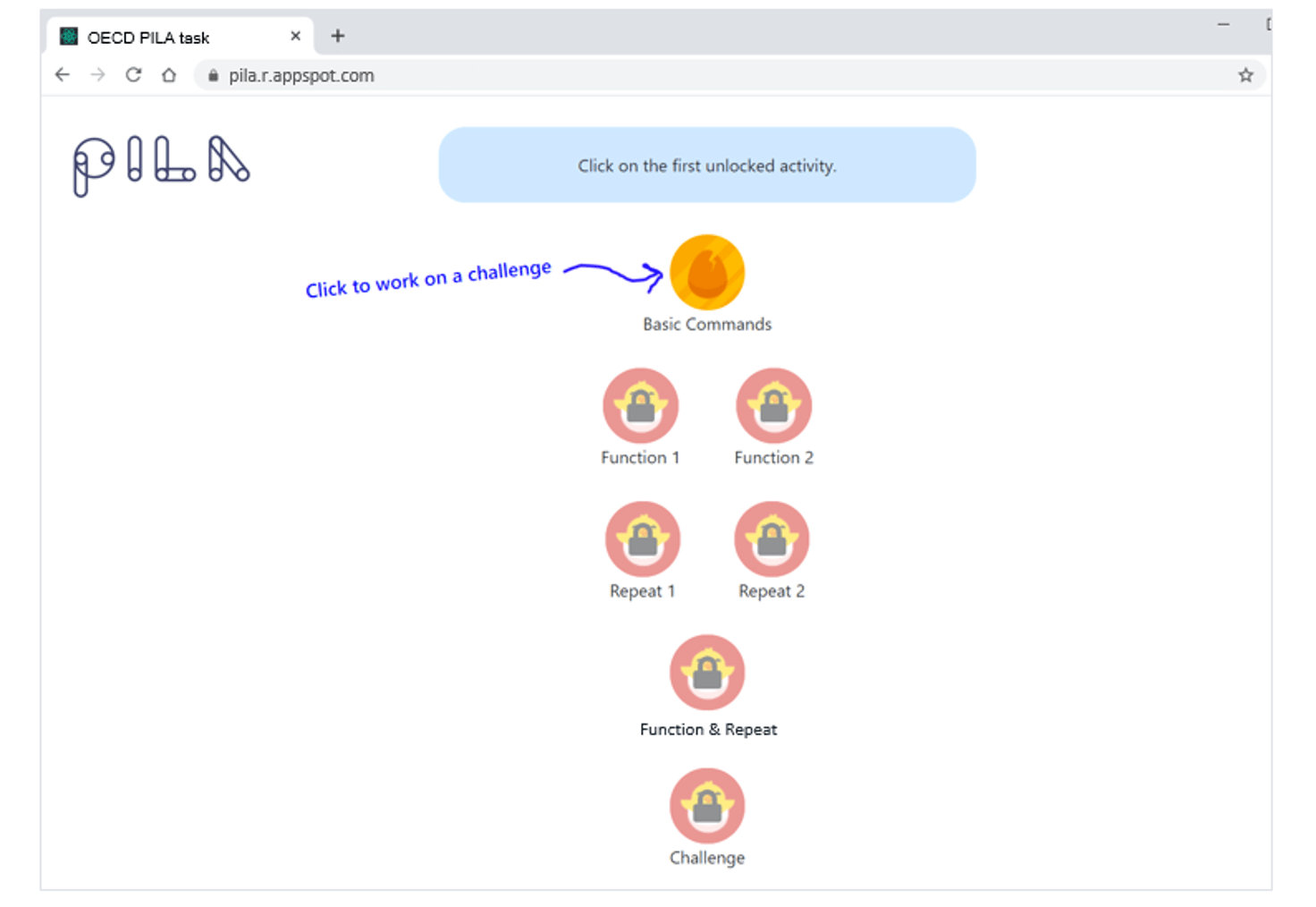Click the blue arrow pointing to Basic Commands
1316x907 pixels.
[612, 270]
